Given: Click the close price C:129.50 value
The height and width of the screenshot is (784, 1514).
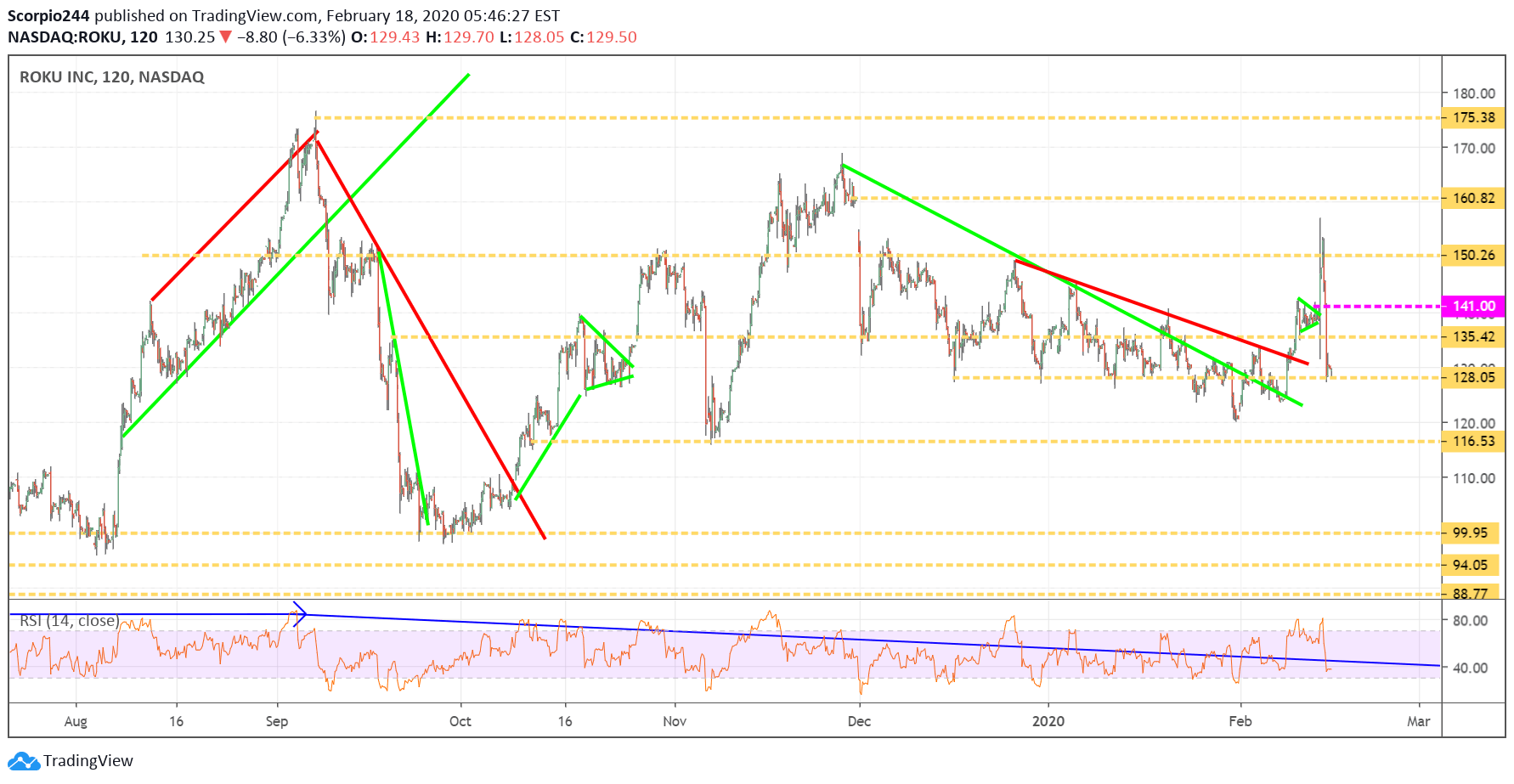Looking at the screenshot, I should pyautogui.click(x=603, y=37).
